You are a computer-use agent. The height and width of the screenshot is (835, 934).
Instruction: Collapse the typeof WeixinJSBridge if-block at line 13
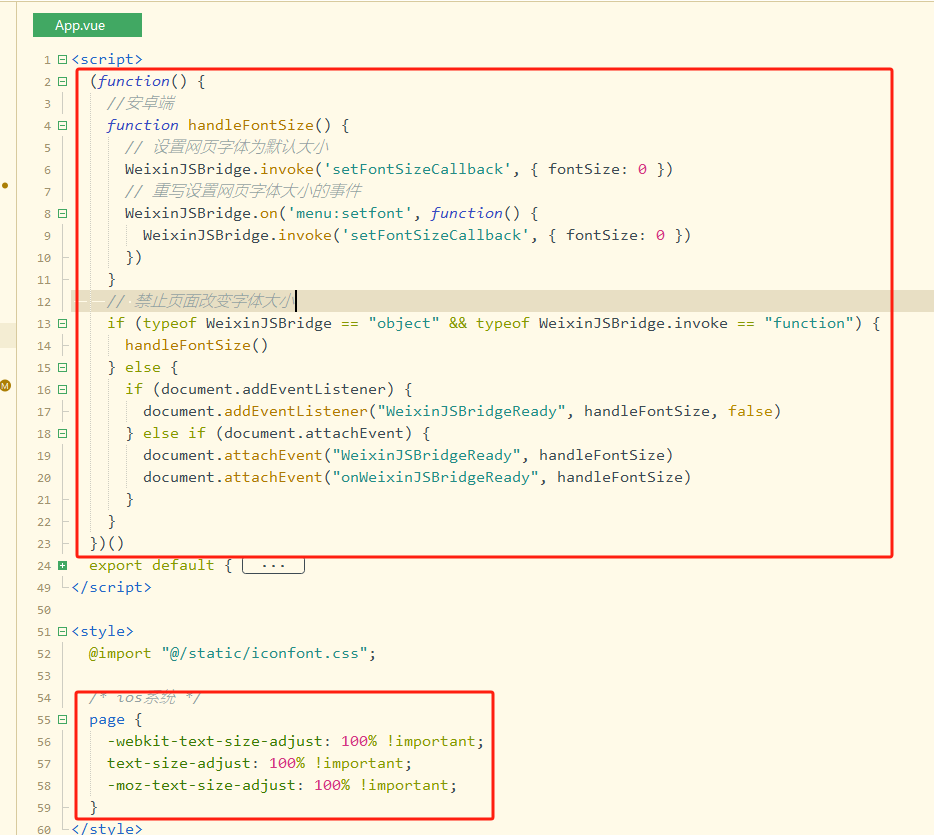coord(63,324)
